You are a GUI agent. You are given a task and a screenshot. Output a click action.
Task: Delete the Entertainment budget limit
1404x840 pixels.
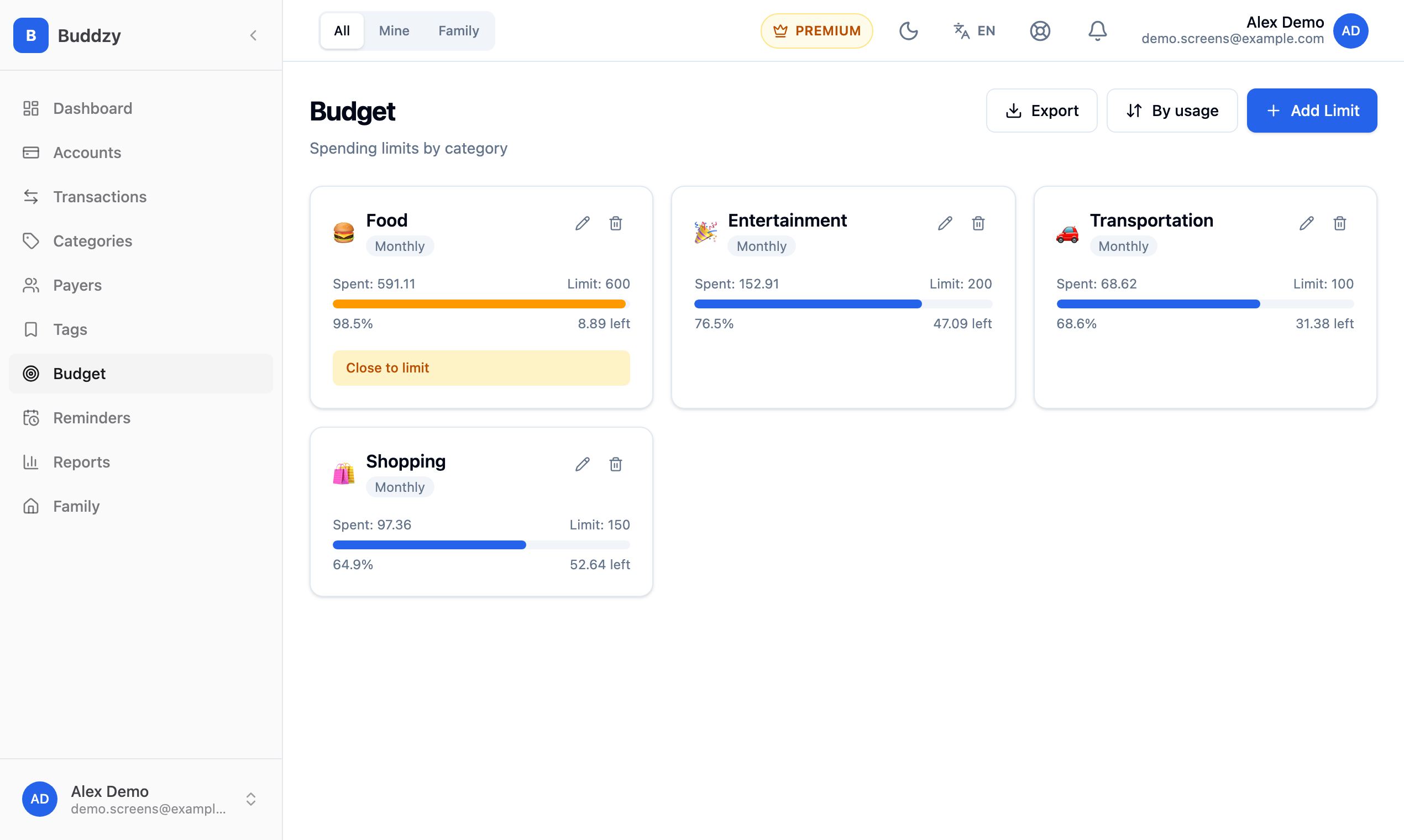tap(978, 223)
